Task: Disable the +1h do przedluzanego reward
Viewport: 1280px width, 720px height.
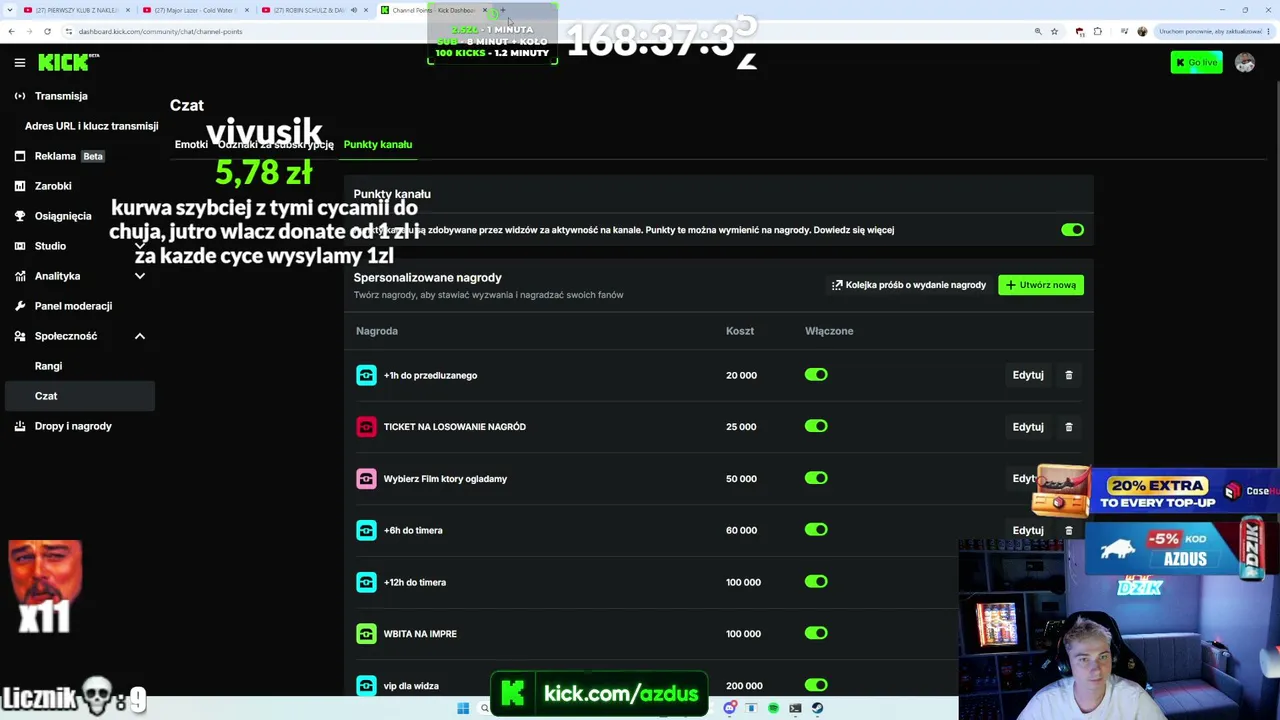Action: click(x=816, y=375)
